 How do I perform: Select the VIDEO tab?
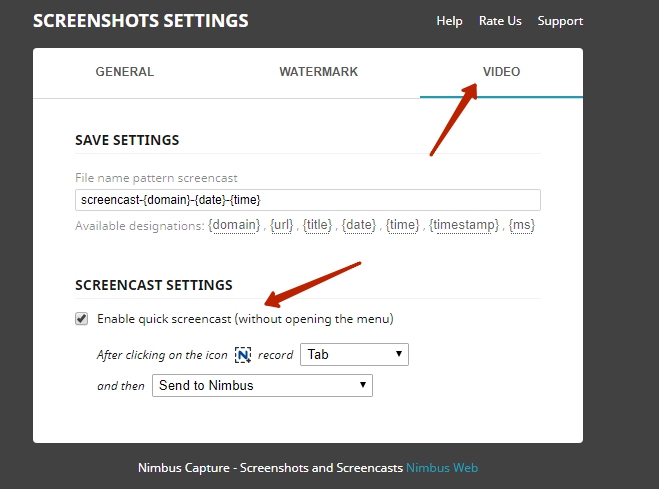tap(501, 72)
